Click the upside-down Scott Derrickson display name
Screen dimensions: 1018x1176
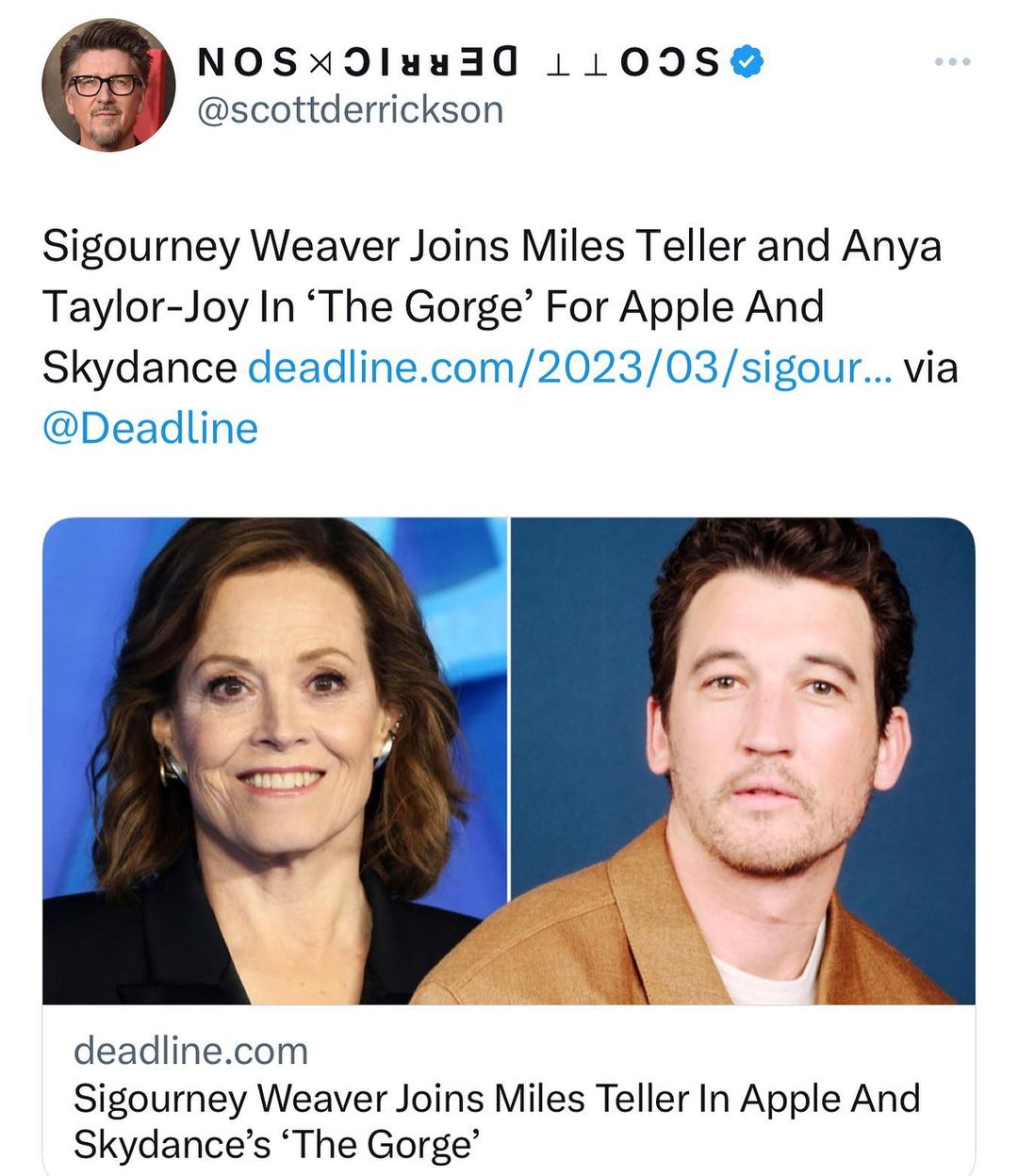pyautogui.click(x=458, y=62)
